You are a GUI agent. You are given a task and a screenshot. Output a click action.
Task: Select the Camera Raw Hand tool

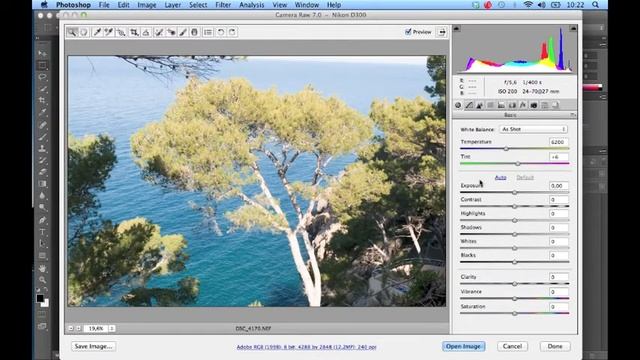click(84, 32)
